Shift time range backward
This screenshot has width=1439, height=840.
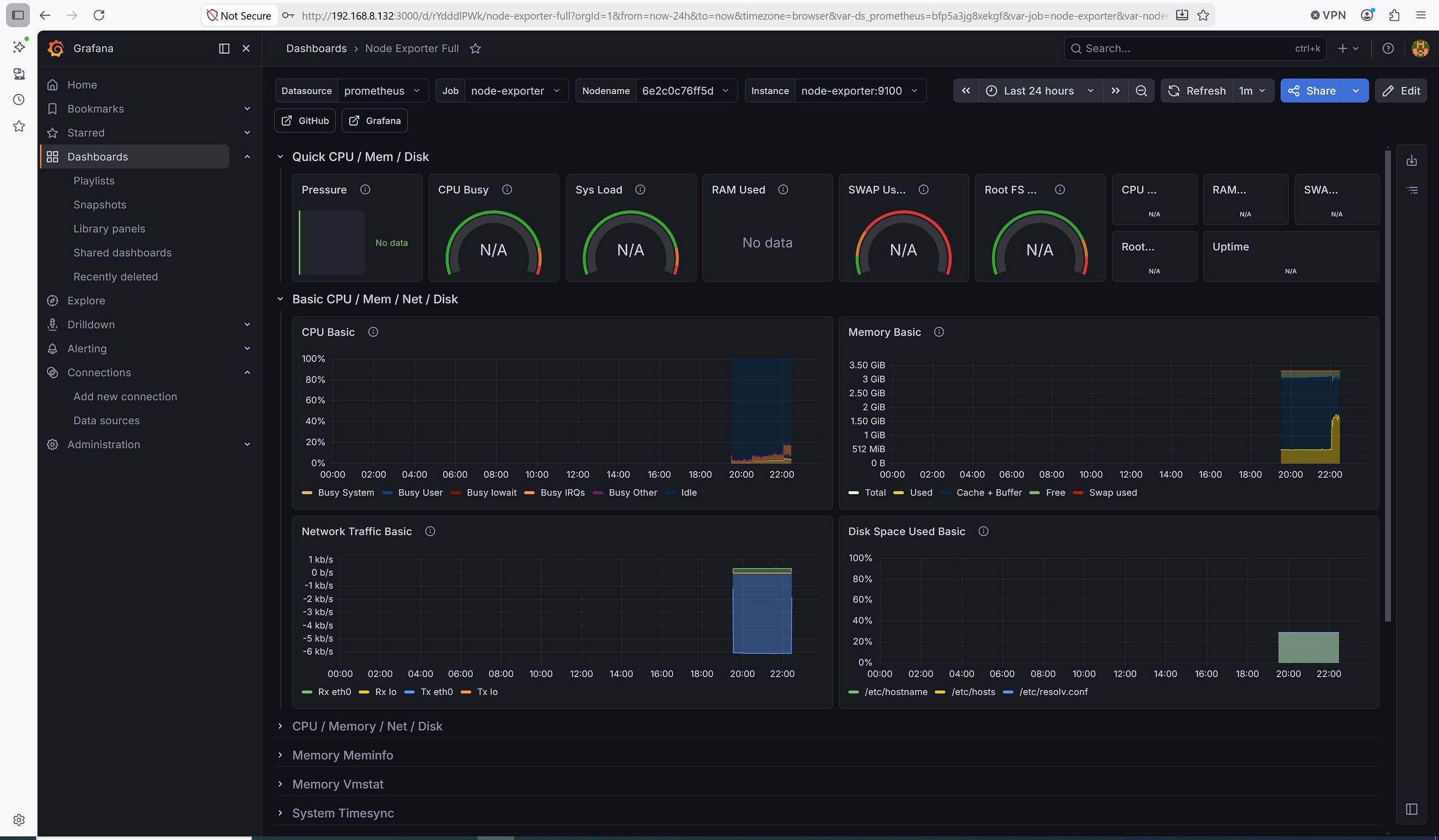coord(966,91)
